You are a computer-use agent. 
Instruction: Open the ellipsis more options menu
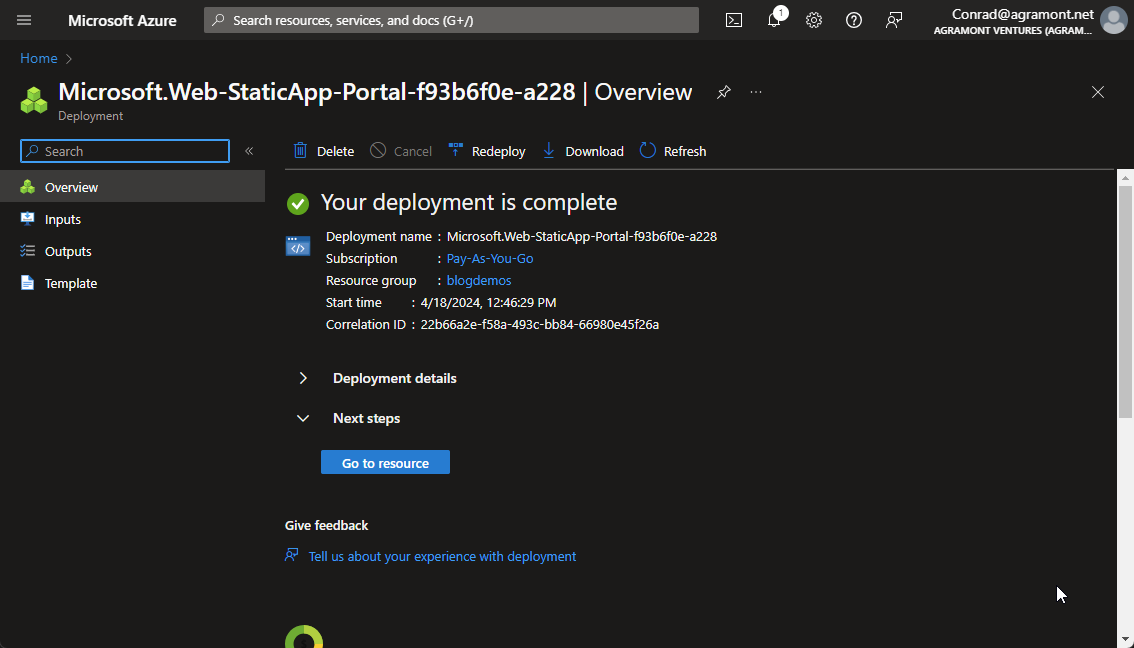click(x=756, y=92)
